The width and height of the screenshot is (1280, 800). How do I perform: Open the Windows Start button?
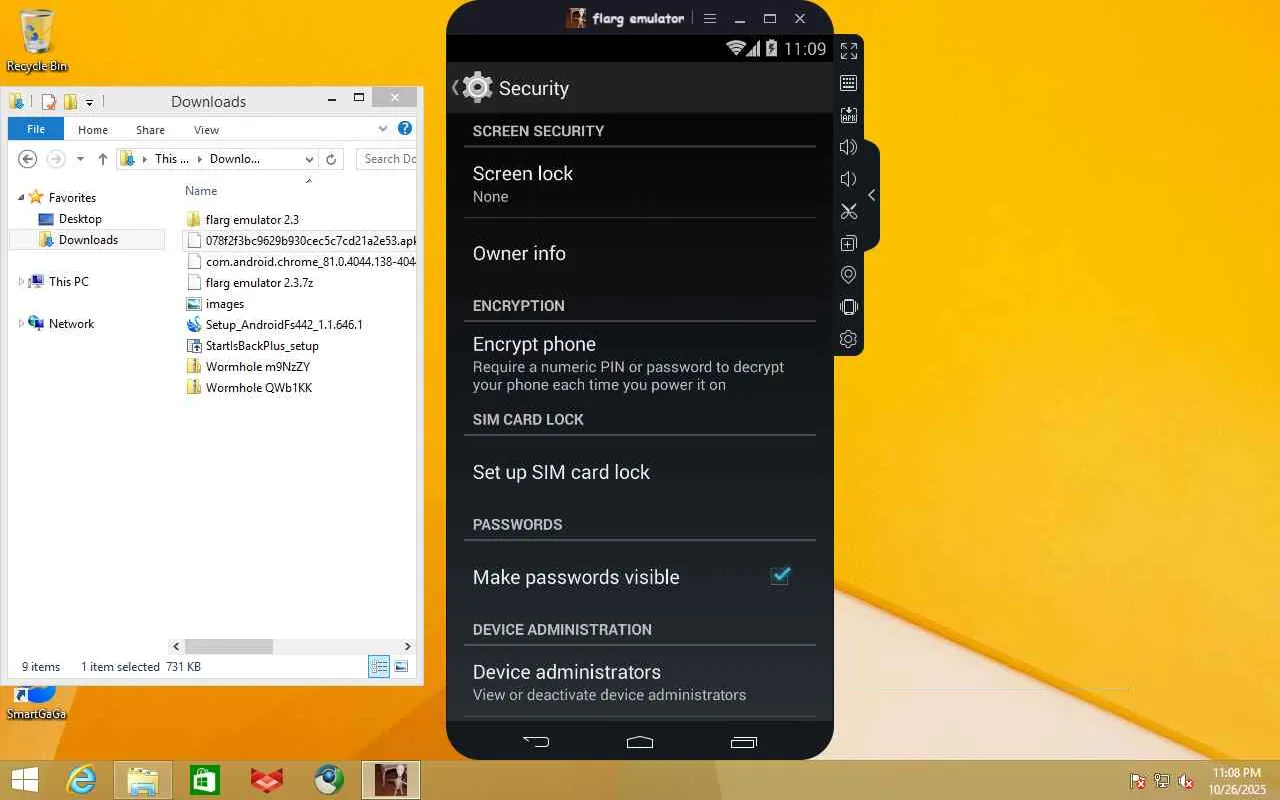coord(24,780)
